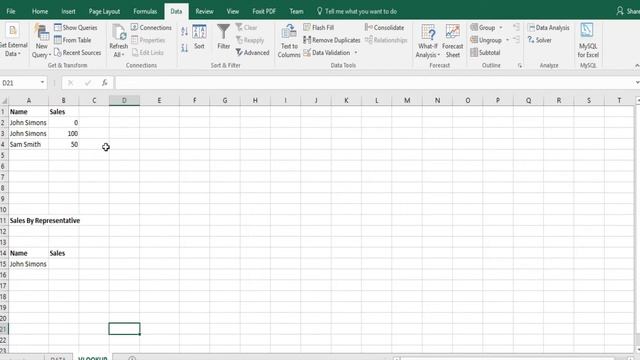Switch to the Home tab

tap(40, 11)
